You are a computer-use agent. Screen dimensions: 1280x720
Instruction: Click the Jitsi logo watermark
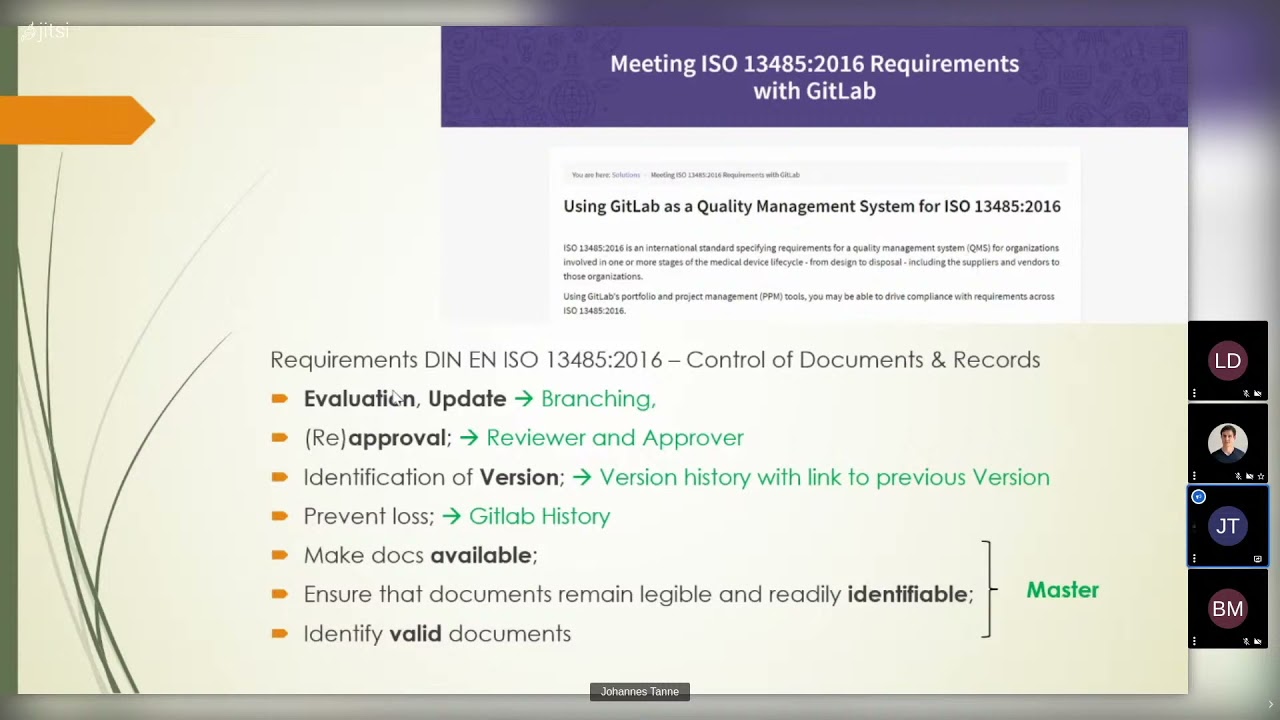pyautogui.click(x=45, y=31)
